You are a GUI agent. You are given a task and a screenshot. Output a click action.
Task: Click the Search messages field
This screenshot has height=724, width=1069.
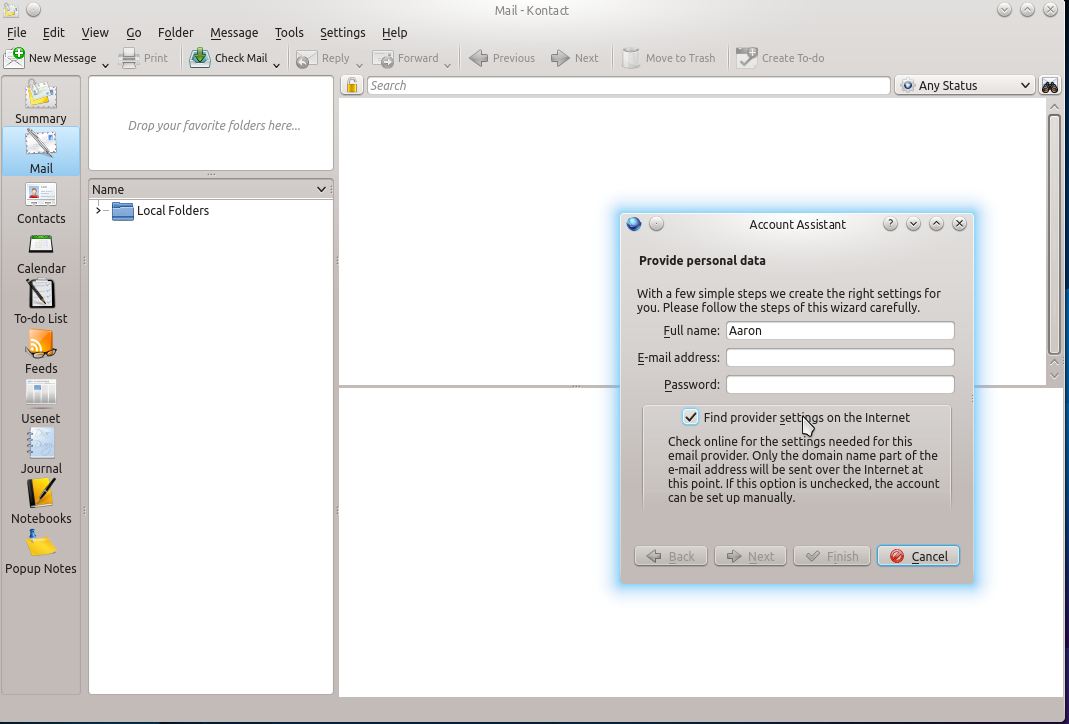629,85
